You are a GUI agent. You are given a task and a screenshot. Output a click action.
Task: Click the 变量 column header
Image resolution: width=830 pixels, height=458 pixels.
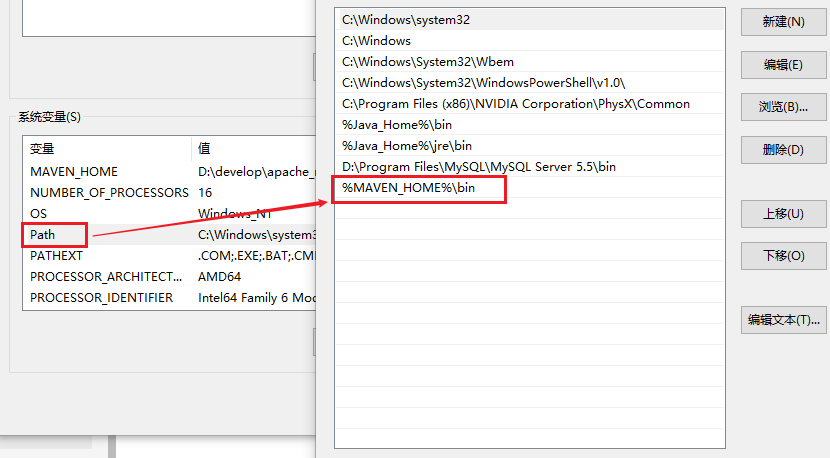point(107,149)
